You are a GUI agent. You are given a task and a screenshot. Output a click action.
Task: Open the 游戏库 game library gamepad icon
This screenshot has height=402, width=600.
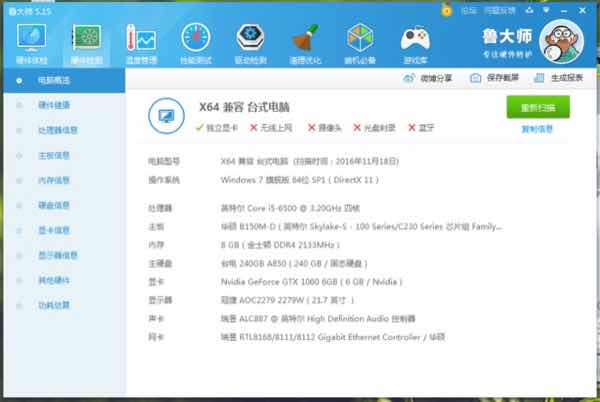[x=415, y=43]
